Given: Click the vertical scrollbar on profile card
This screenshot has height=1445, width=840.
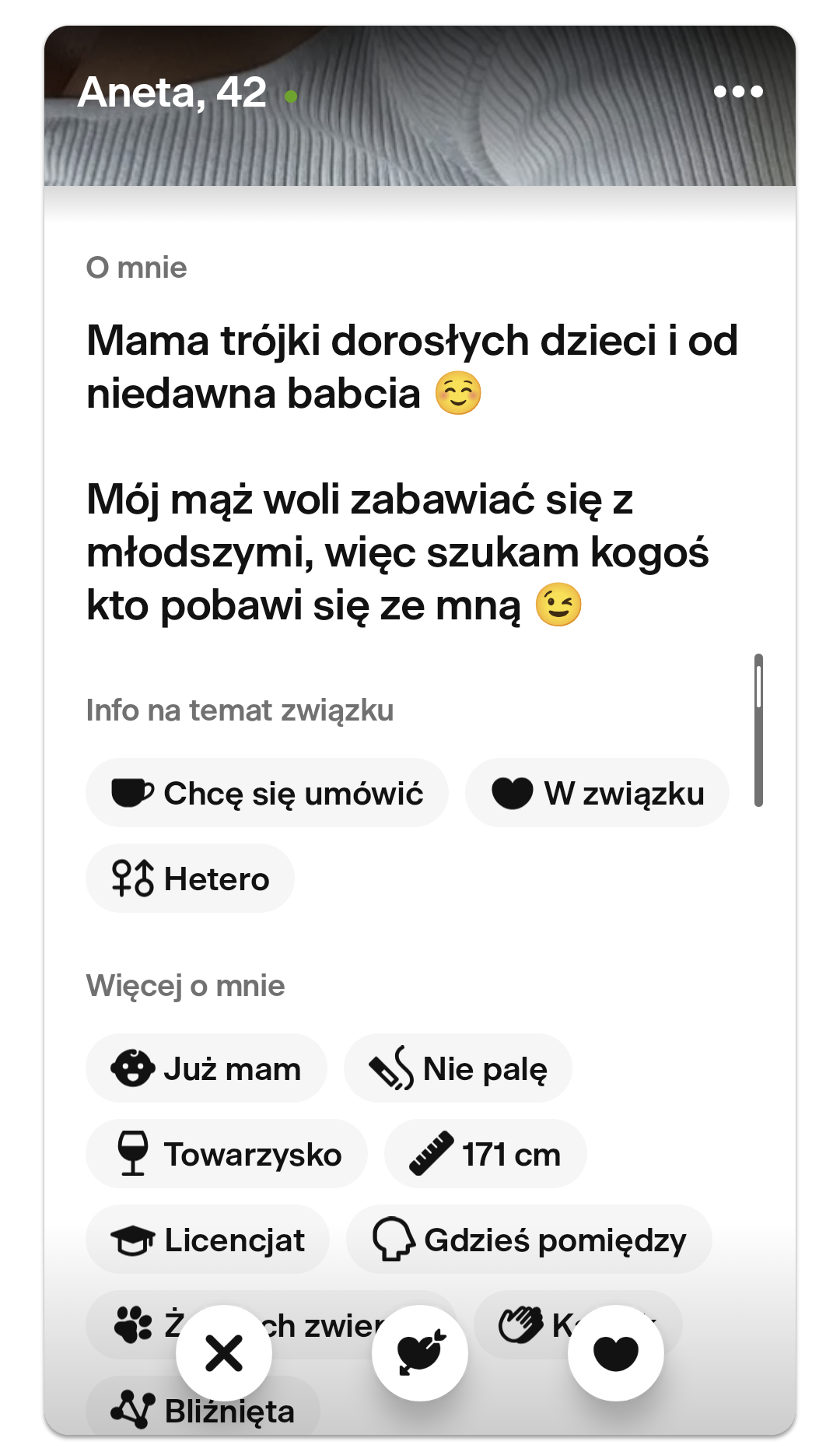Looking at the screenshot, I should (758, 729).
